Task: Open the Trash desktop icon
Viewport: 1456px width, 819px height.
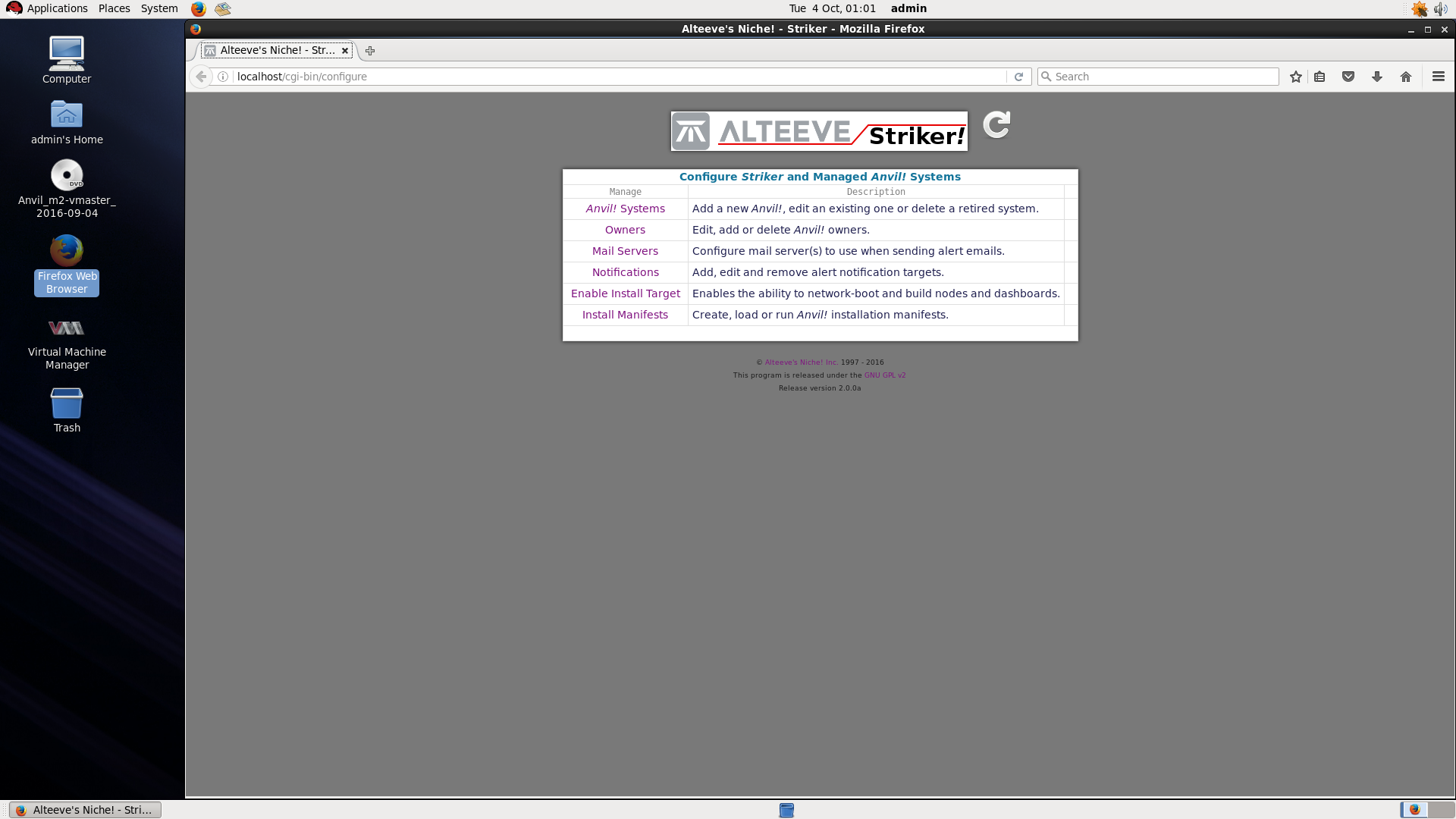Action: (67, 409)
